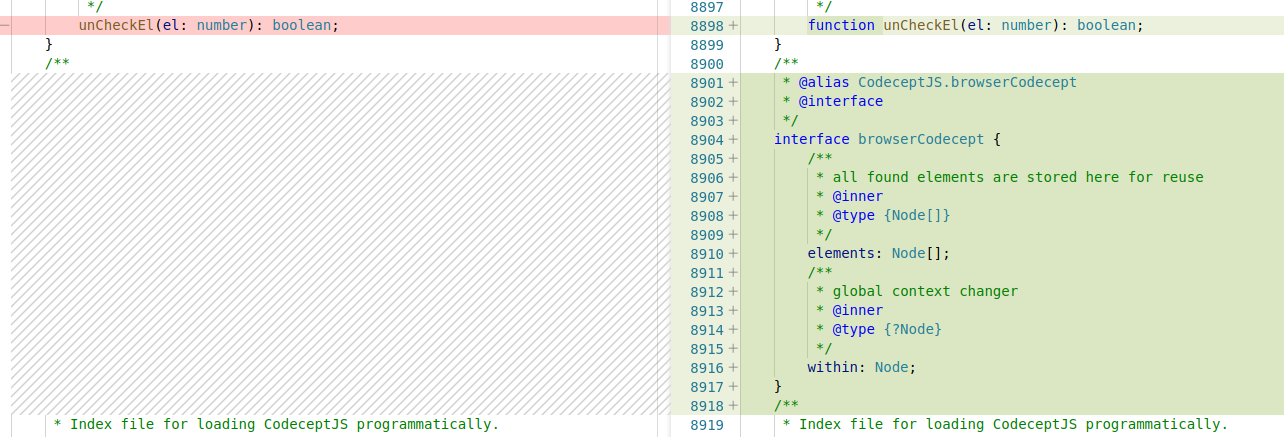This screenshot has height=437, width=1284.
Task: Click the plus marker beside line 8905
Action: [x=734, y=158]
